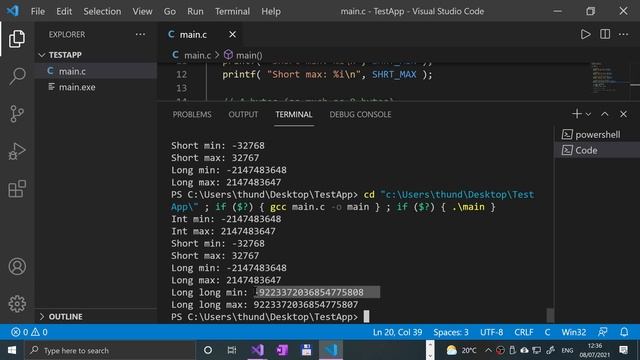Click the Run Code play button
Viewport: 640px width, 360px height.
pyautogui.click(x=585, y=34)
